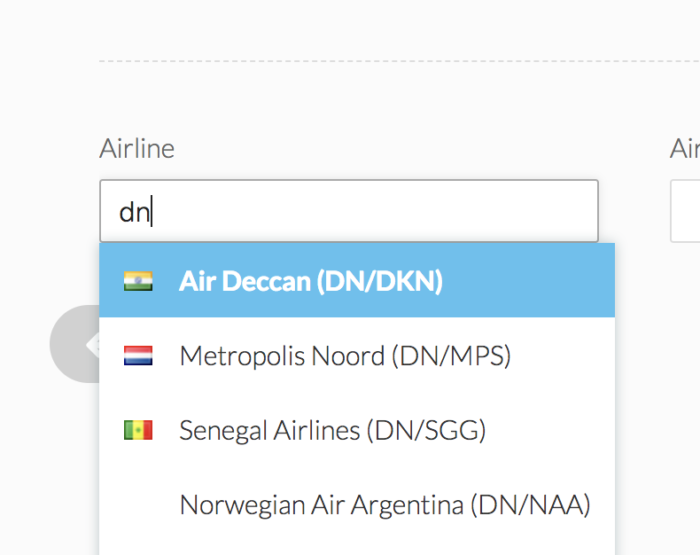Choose Metropolis Noord (DN/MPS) from the list
The width and height of the screenshot is (700, 555).
click(344, 355)
